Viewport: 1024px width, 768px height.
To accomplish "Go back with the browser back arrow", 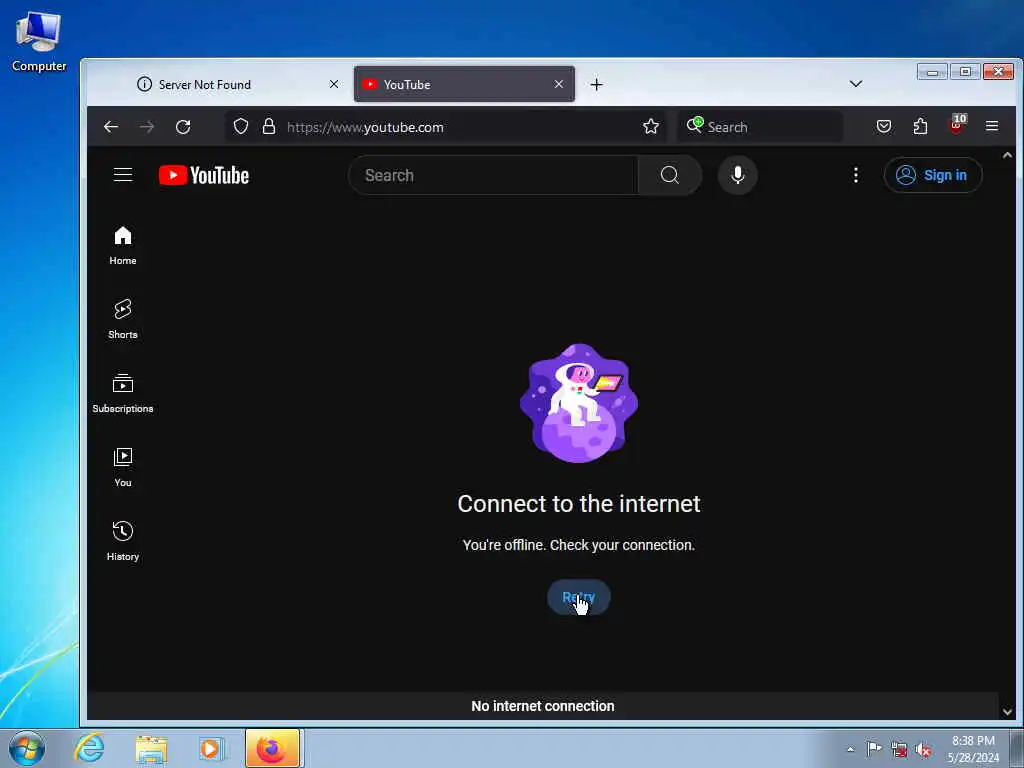I will [x=111, y=127].
